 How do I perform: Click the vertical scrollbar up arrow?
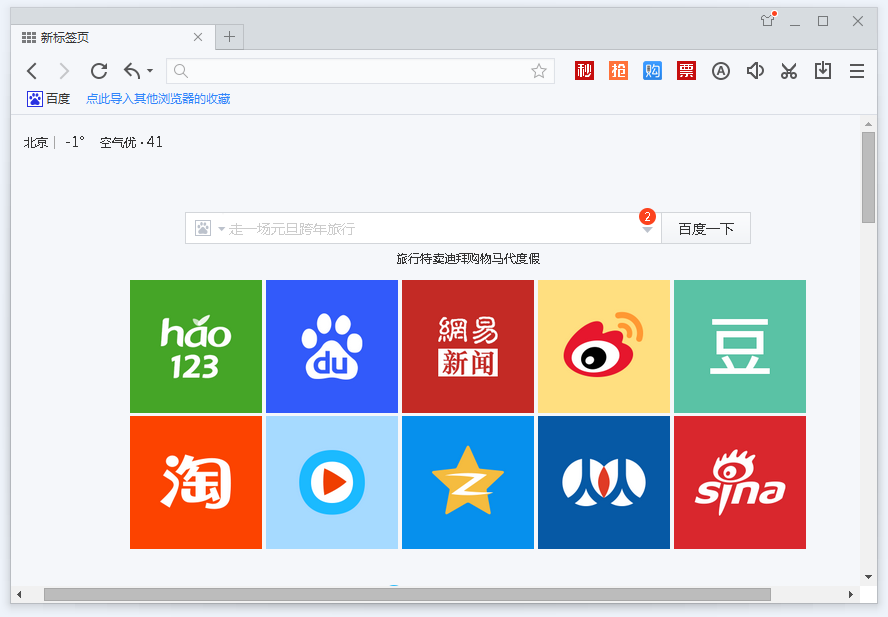click(868, 124)
